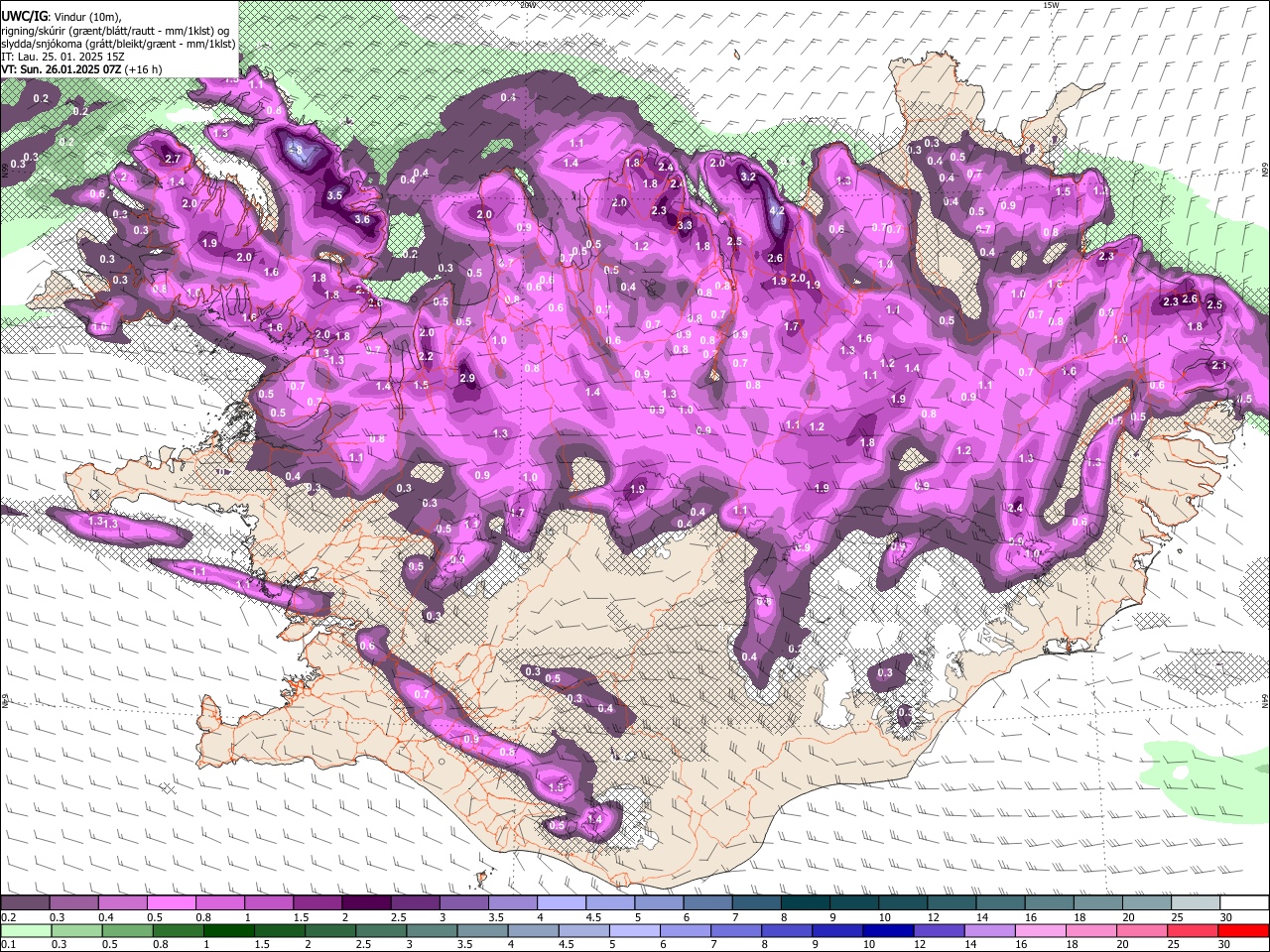Click the 0.1 label under the rain legend
The image size is (1270, 952).
pyautogui.click(x=8, y=944)
